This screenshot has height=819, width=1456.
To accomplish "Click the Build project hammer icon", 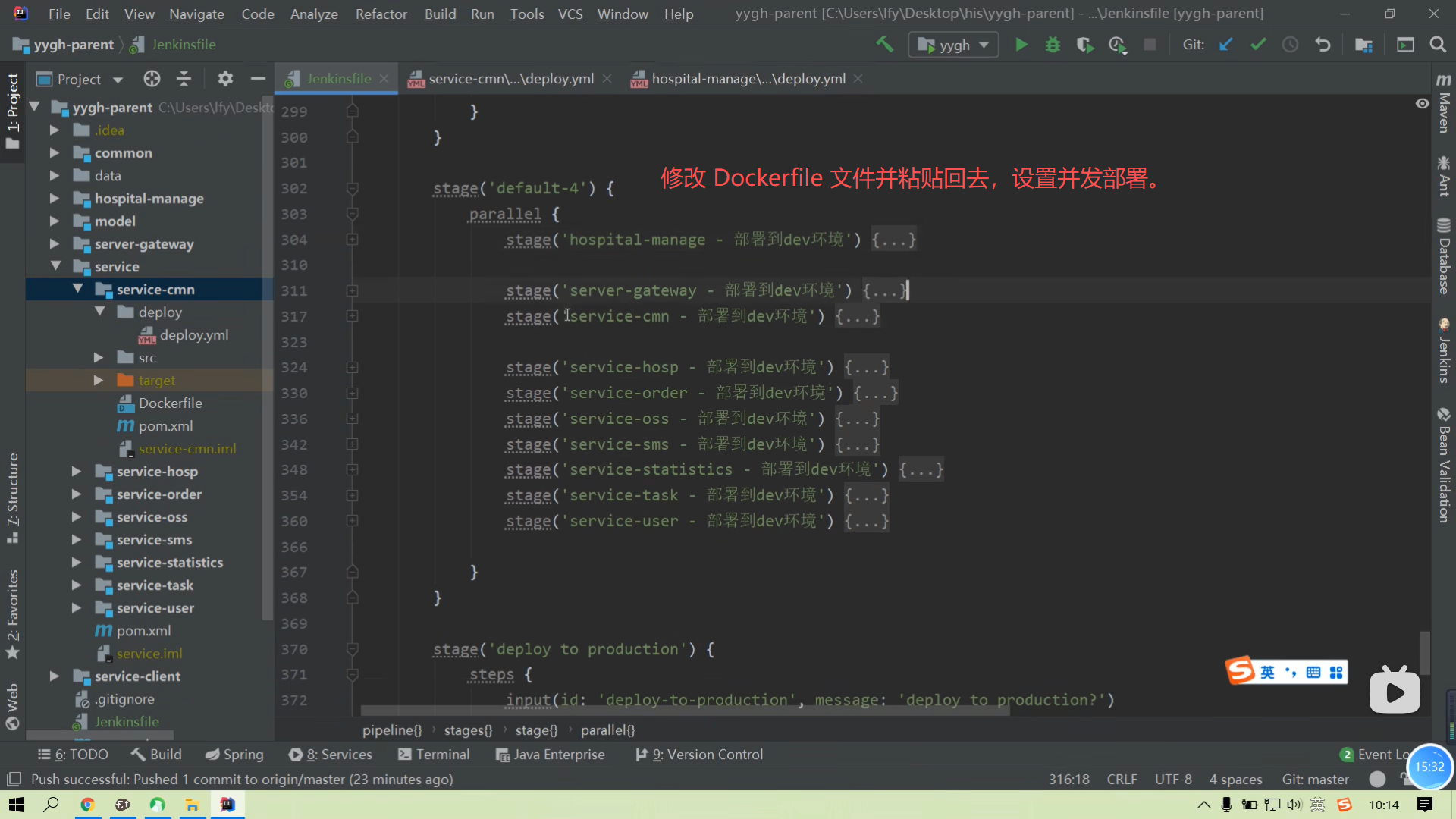I will tap(884, 45).
